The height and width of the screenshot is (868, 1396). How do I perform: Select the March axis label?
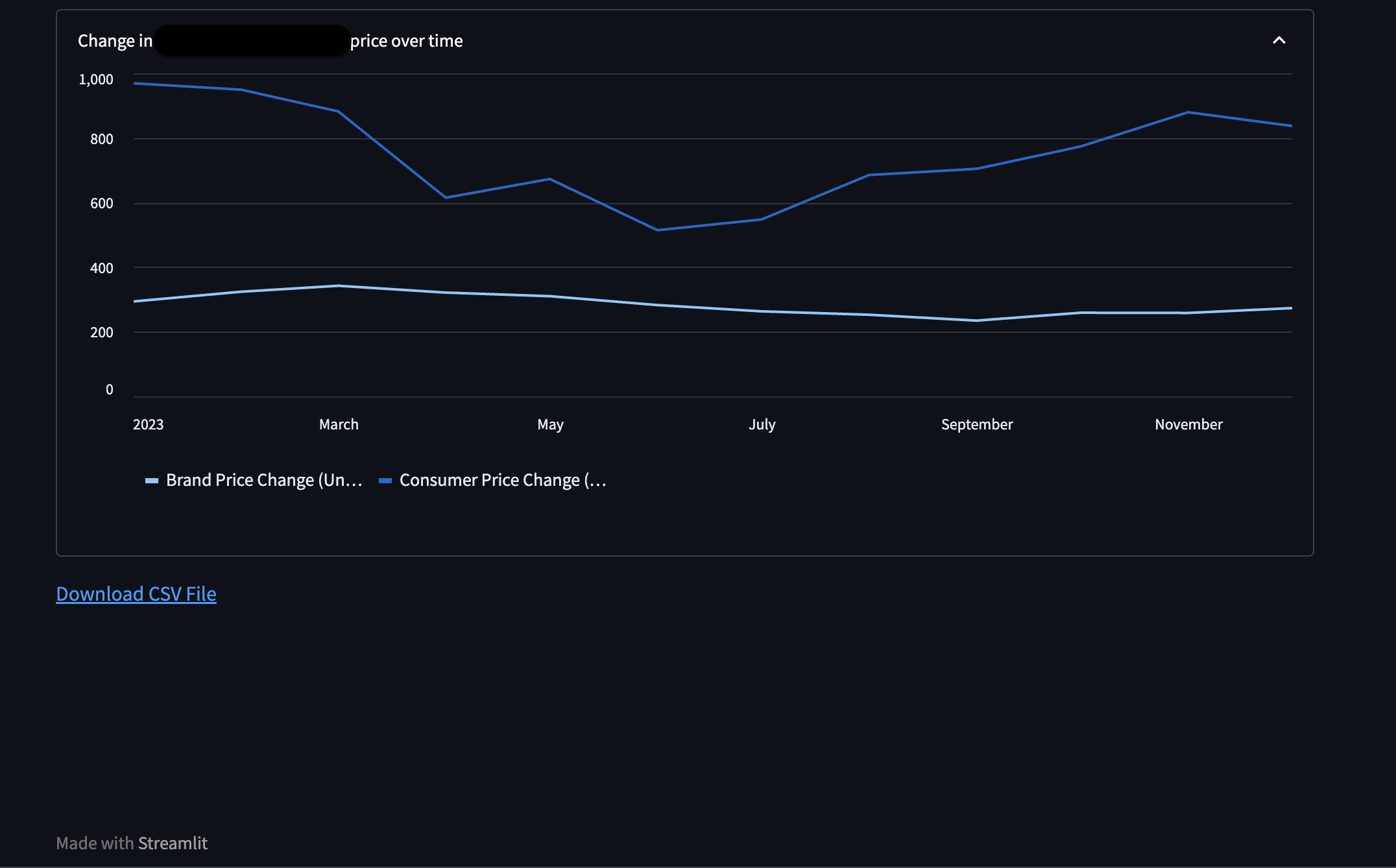pos(338,424)
